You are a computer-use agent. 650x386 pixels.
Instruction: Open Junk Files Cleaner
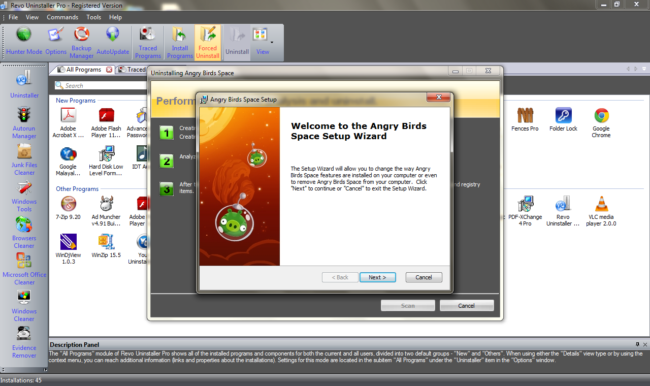(x=24, y=160)
